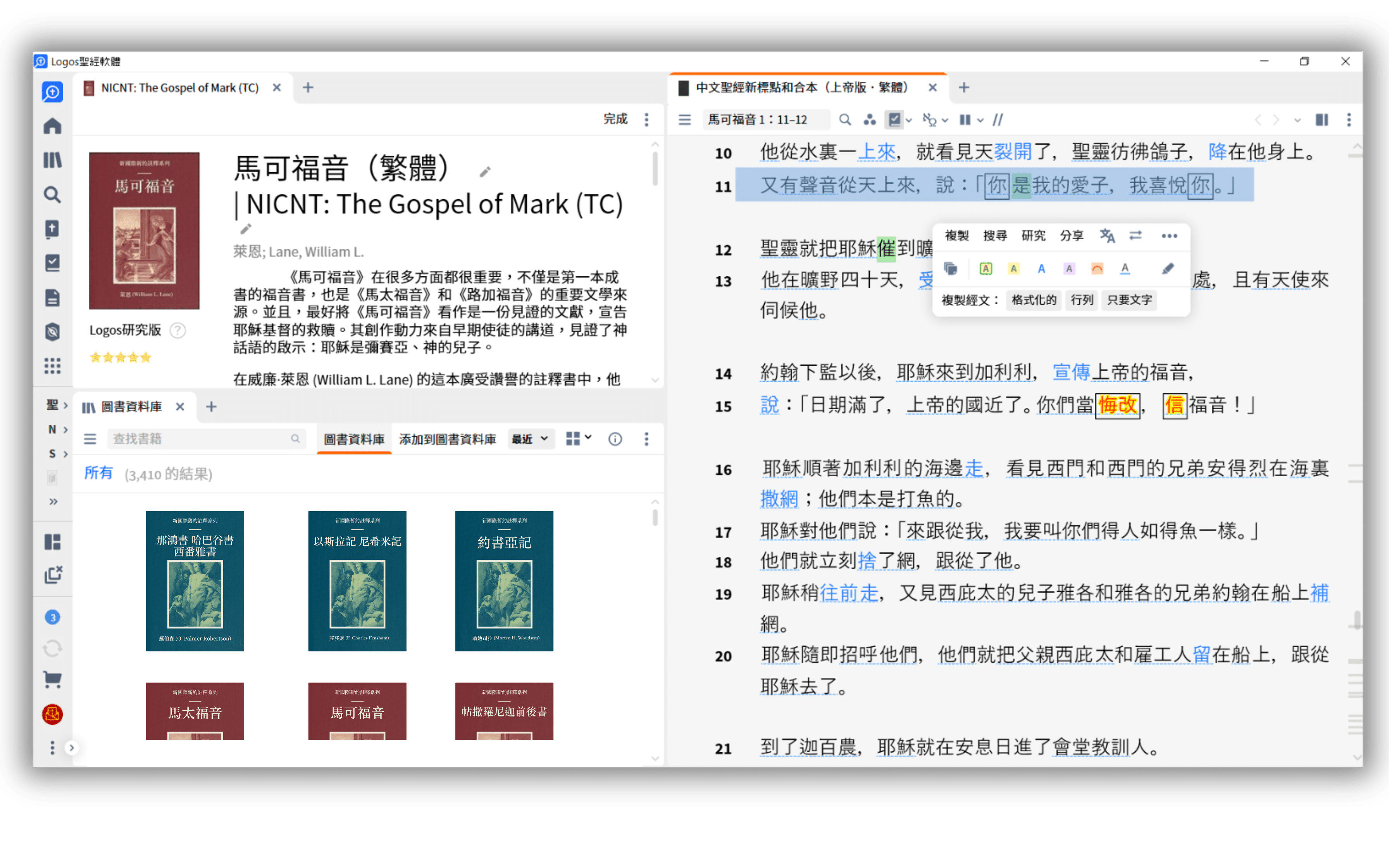Screen dimensions: 1389x868
Task: Expand the navigation history dropdown arrow
Action: coord(1297,120)
